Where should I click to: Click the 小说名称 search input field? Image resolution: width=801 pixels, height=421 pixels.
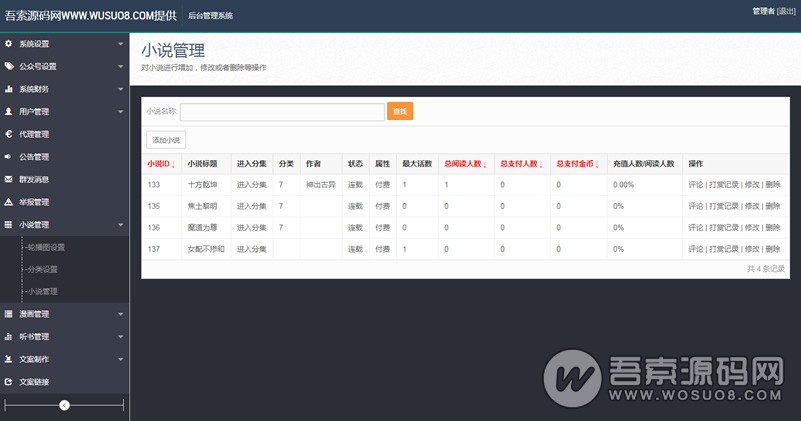(282, 111)
